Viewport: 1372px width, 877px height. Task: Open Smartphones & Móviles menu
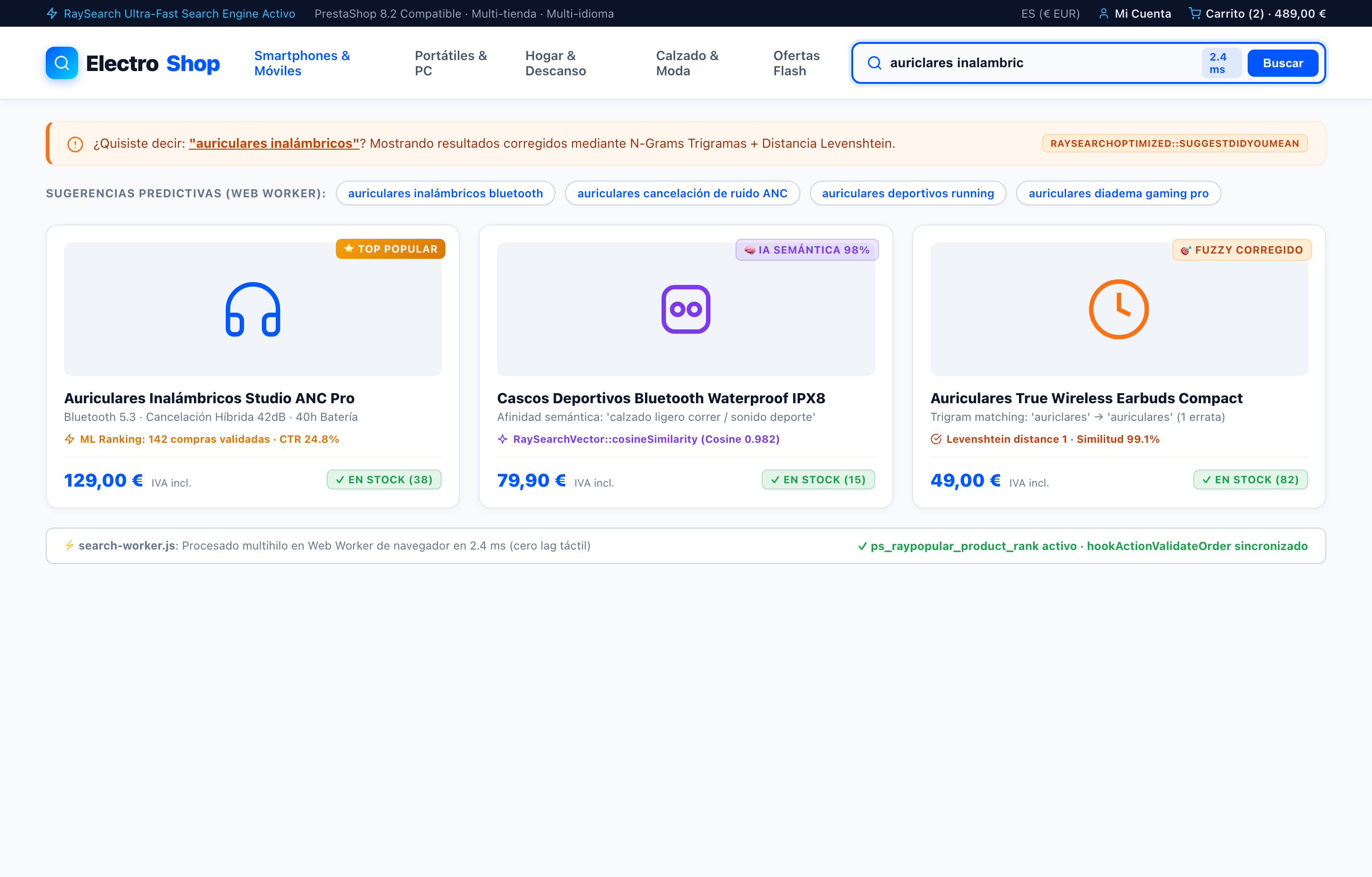pyautogui.click(x=302, y=63)
